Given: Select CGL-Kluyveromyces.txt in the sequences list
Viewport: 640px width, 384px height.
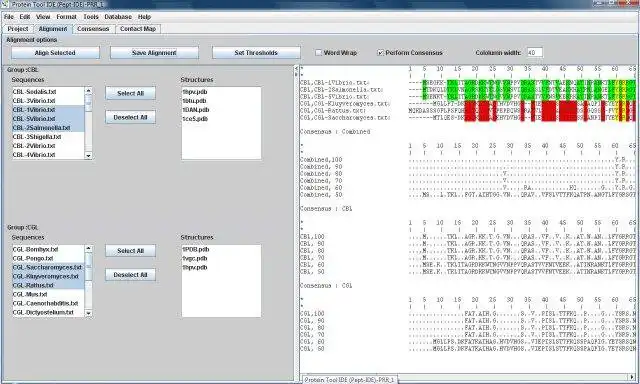Looking at the screenshot, I should (48, 276).
